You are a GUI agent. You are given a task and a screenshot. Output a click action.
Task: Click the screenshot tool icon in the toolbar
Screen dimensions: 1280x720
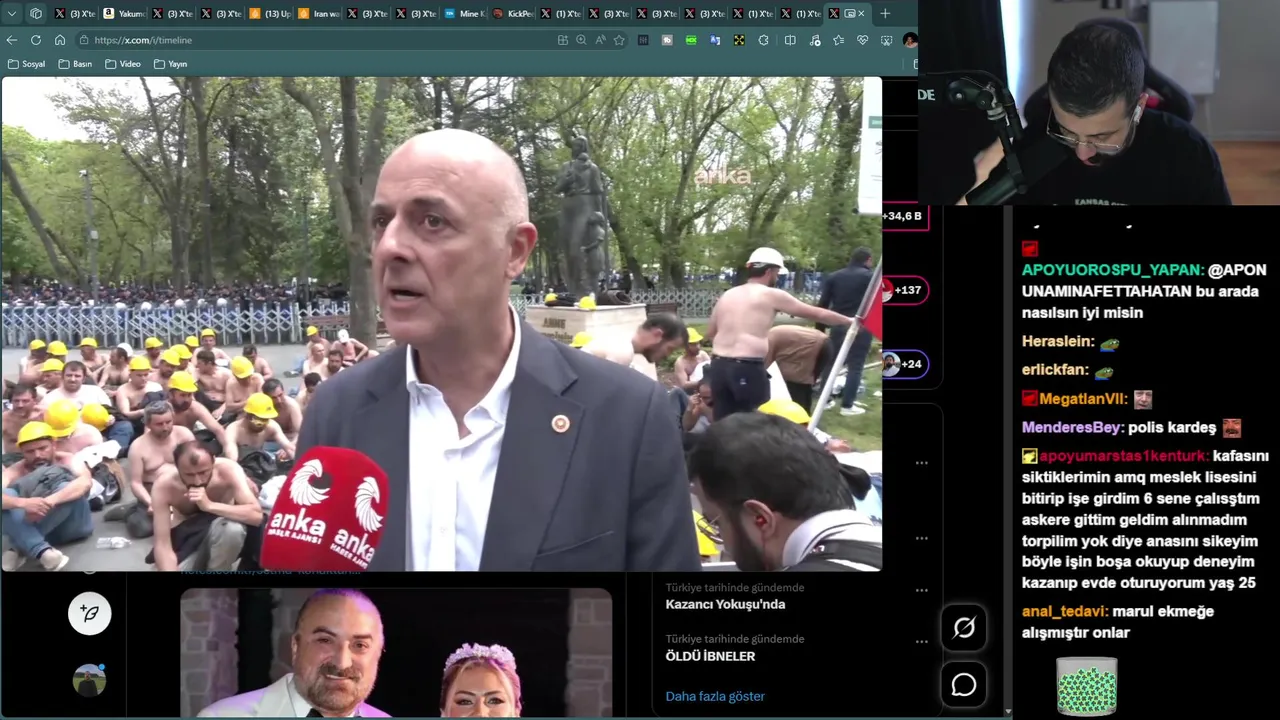coord(886,40)
